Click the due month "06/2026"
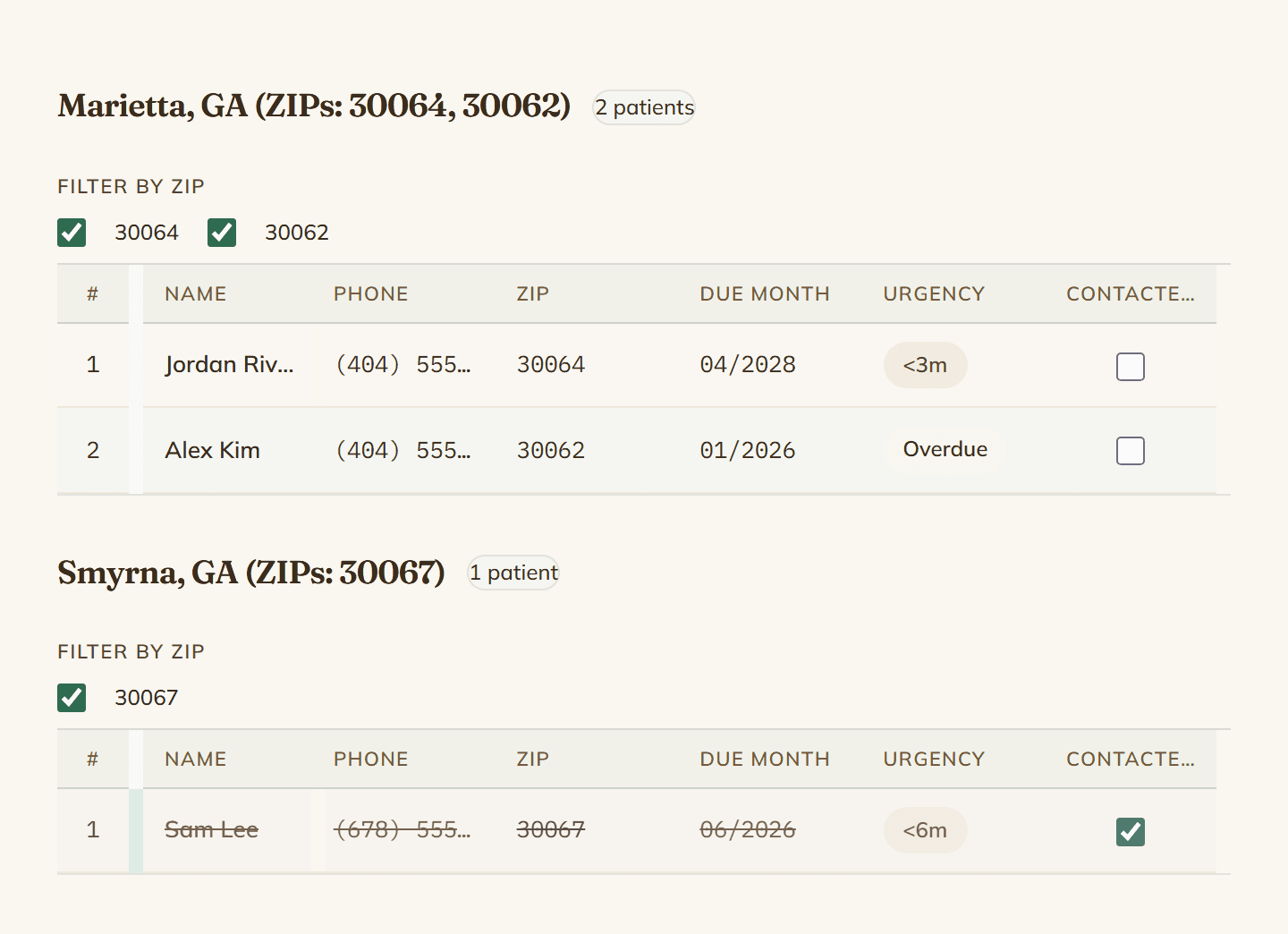1288x934 pixels. (x=748, y=830)
